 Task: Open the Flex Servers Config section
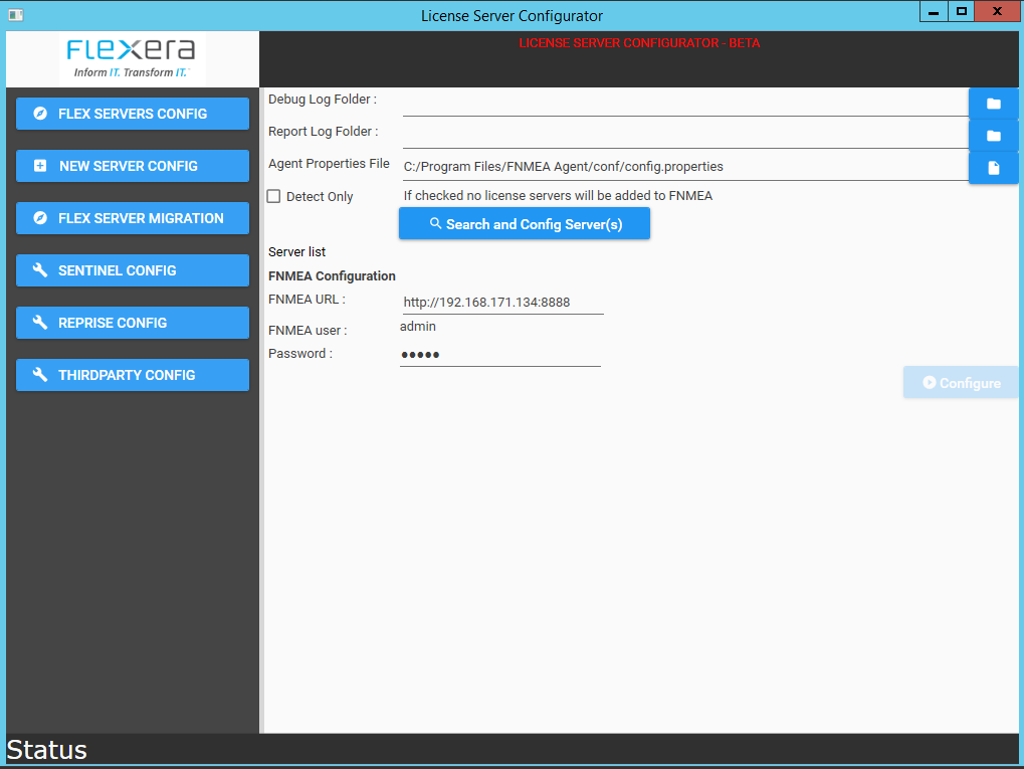point(133,114)
